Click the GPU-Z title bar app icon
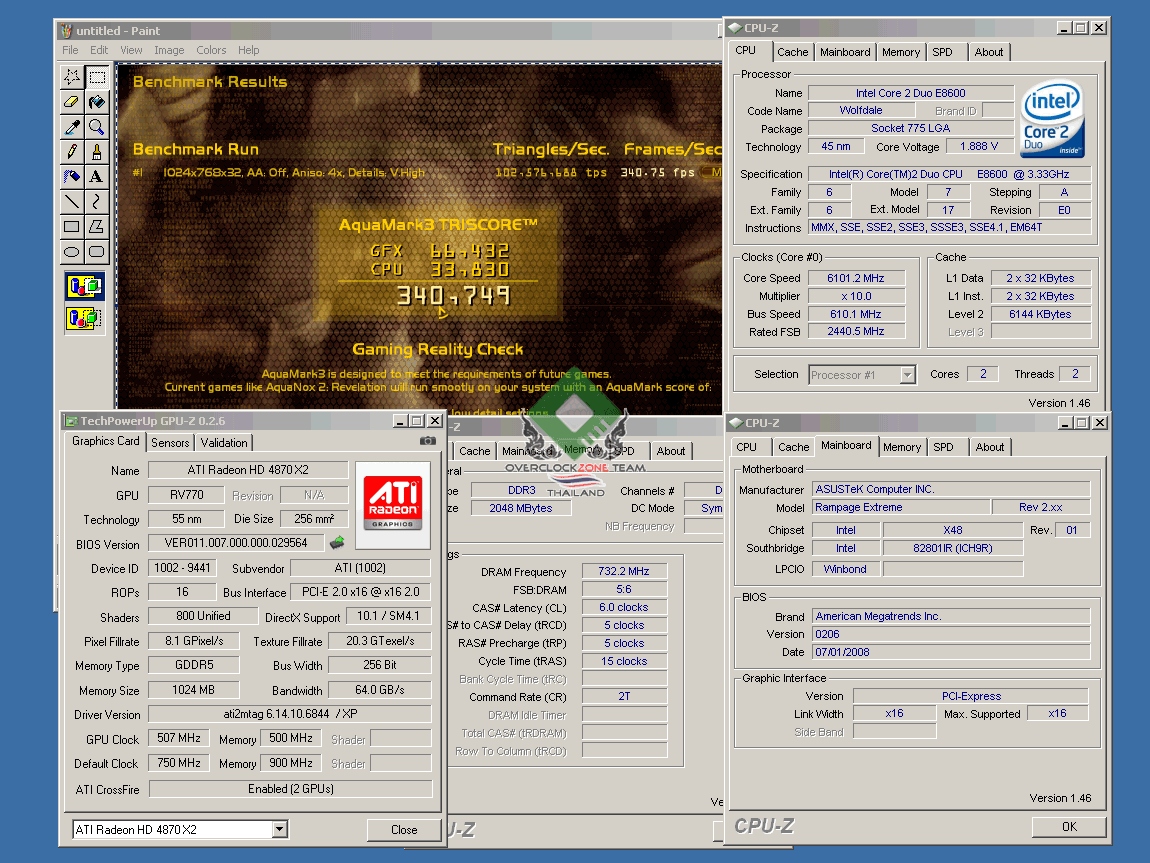The image size is (1150, 863). [x=71, y=420]
